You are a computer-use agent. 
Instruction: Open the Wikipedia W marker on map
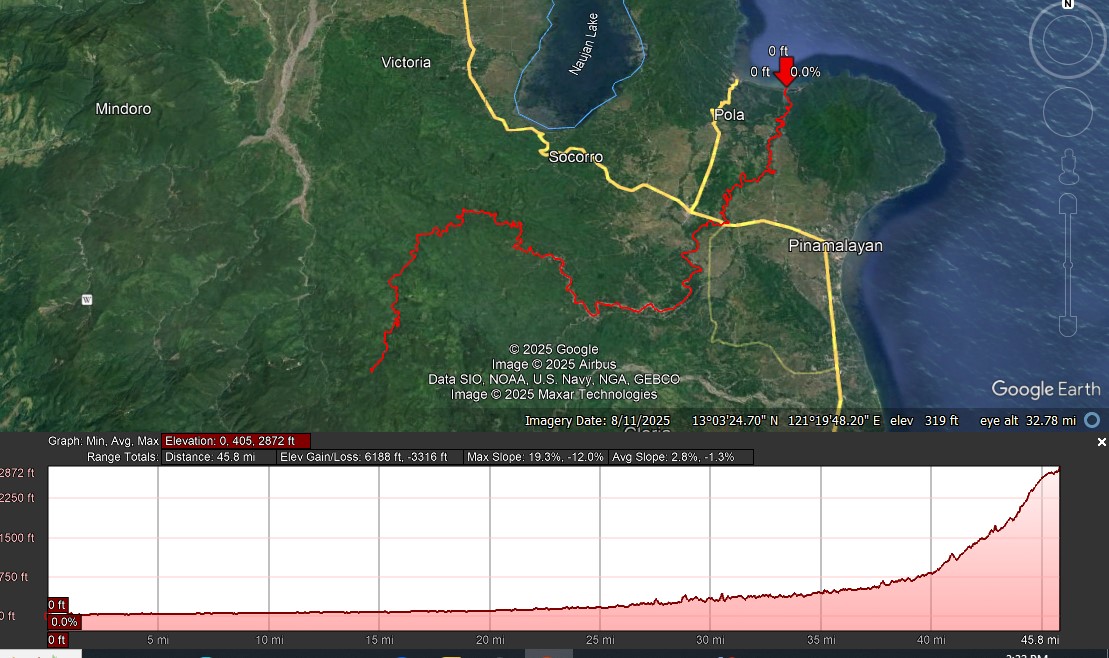click(x=87, y=300)
